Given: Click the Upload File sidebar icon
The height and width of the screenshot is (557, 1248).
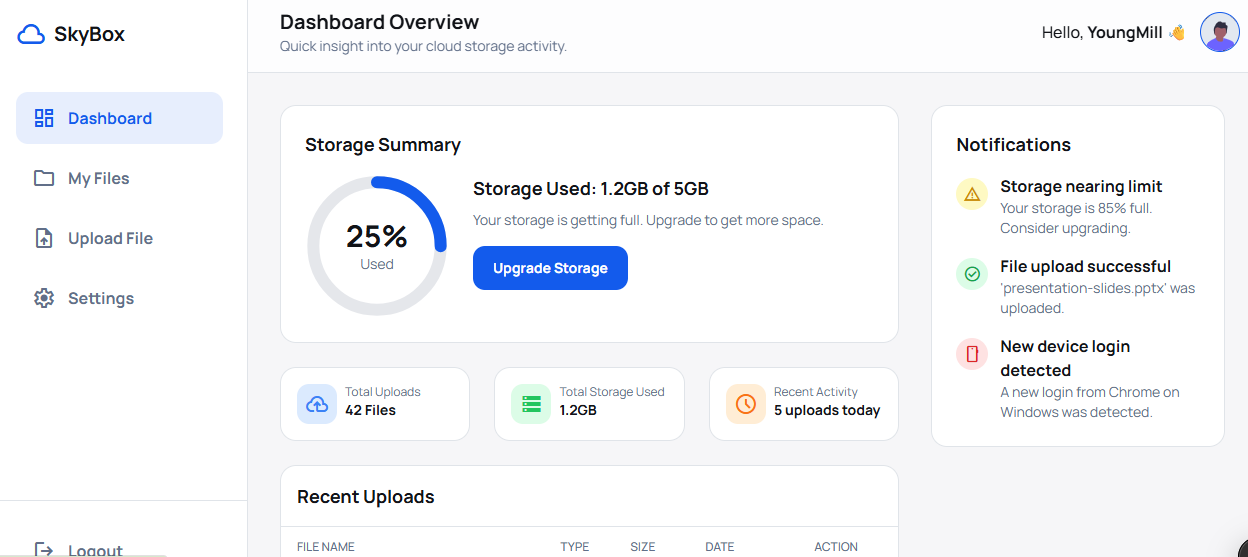Looking at the screenshot, I should tap(44, 238).
